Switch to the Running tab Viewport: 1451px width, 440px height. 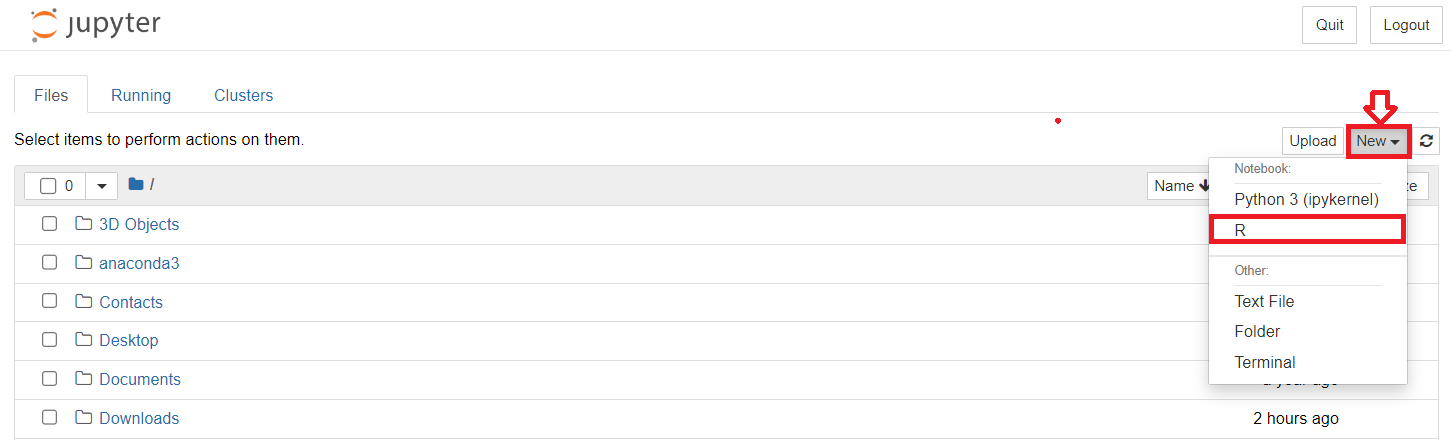point(141,95)
